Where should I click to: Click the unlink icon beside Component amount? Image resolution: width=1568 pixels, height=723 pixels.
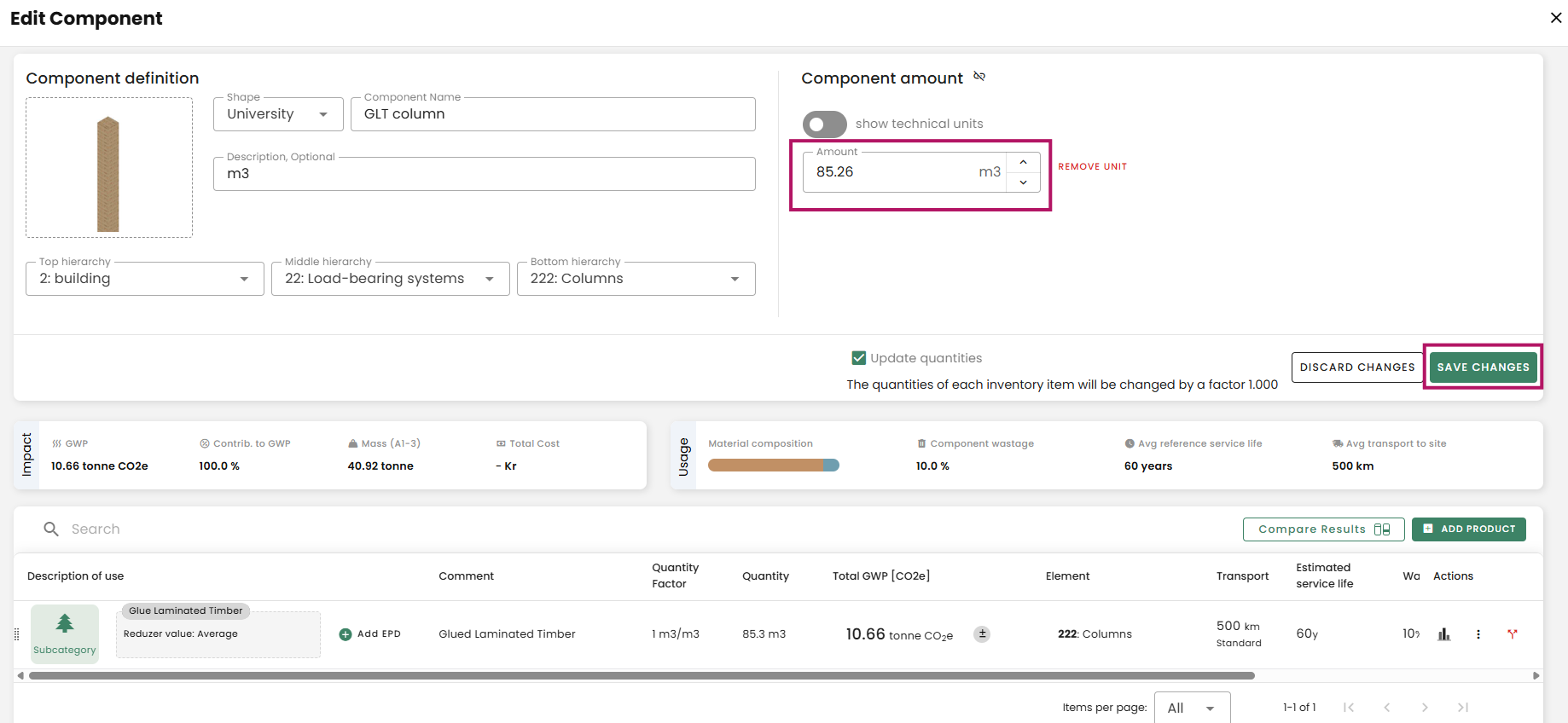979,77
